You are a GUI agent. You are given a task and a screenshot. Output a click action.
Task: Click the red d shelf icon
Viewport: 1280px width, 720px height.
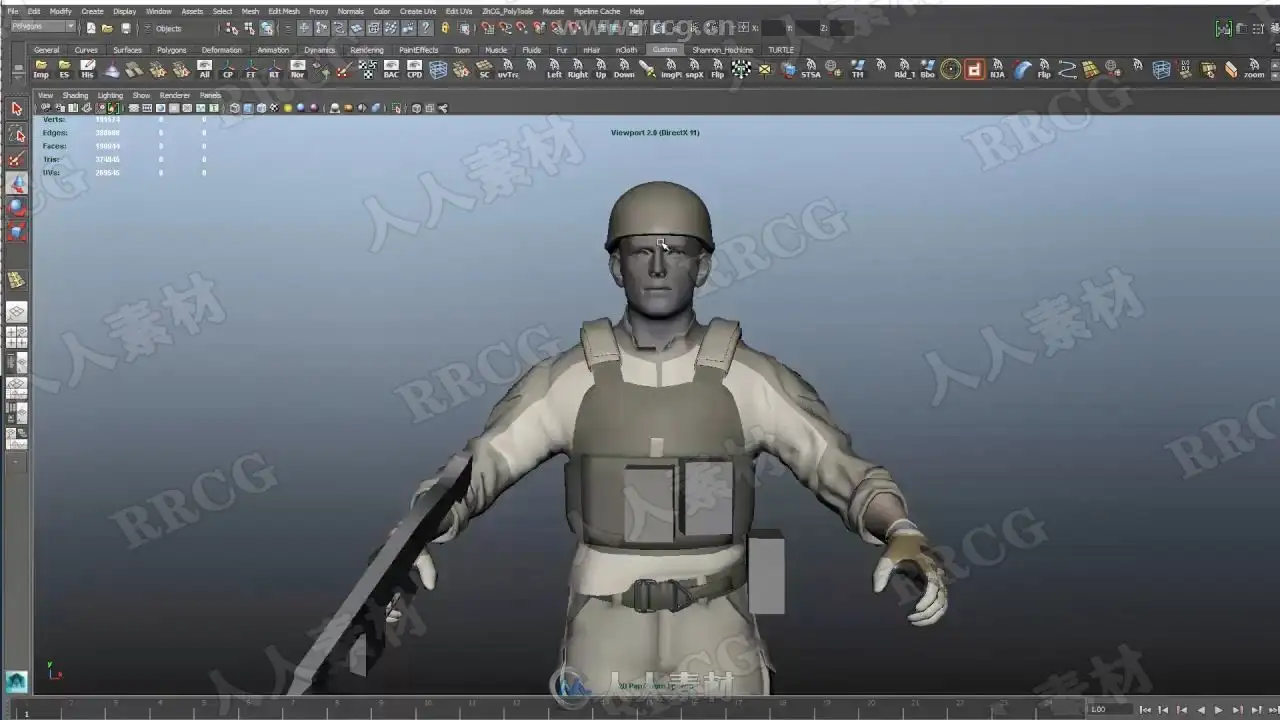pos(974,69)
